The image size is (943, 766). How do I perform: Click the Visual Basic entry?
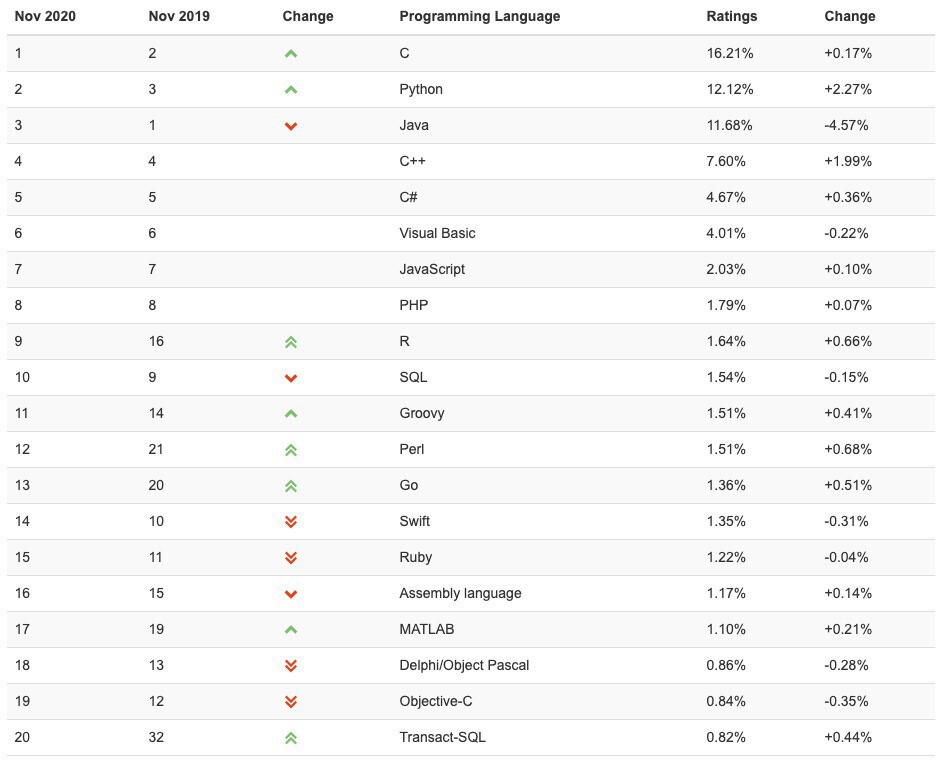437,233
